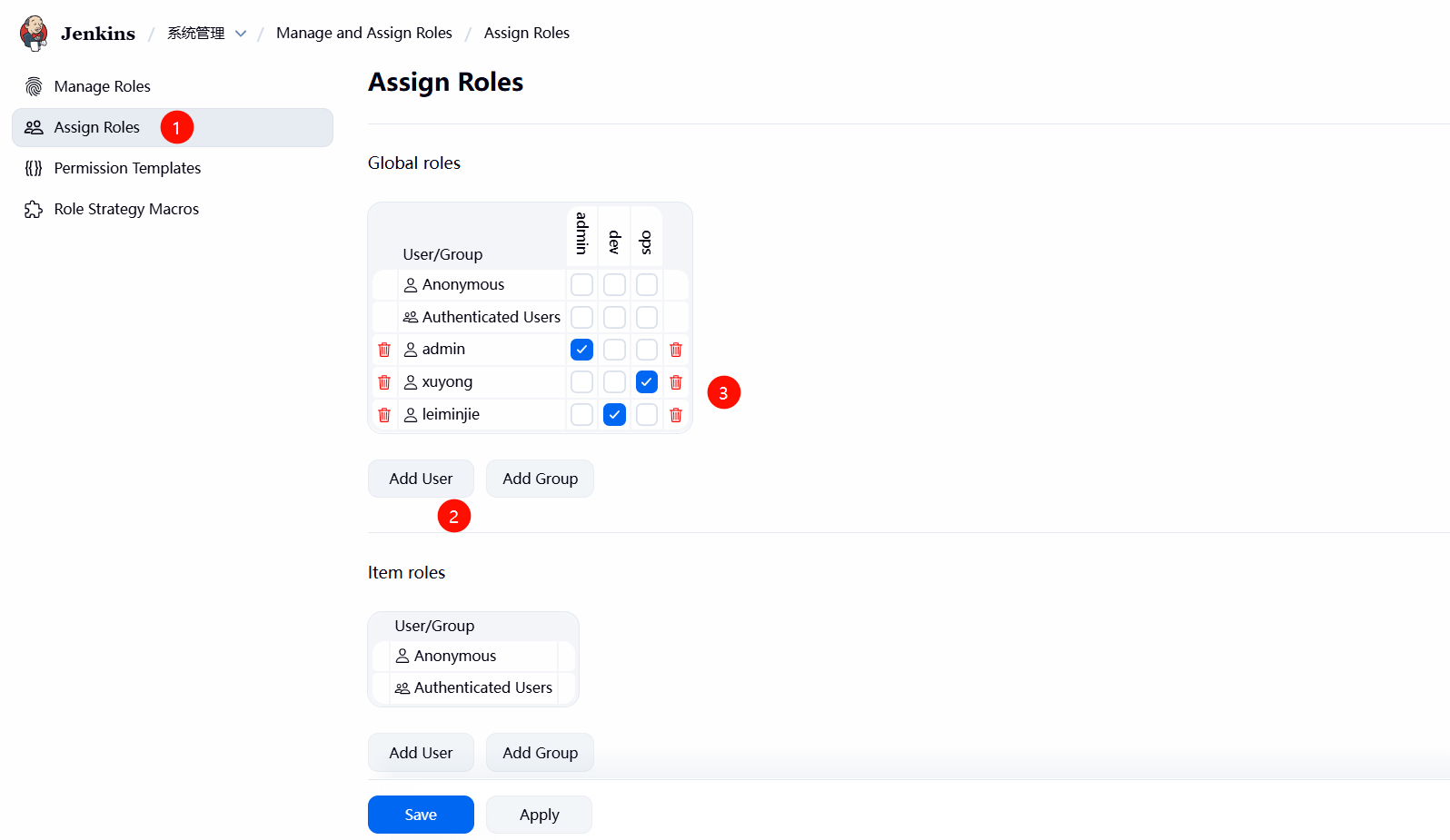Check admin role for Anonymous
The height and width of the screenshot is (840, 1450).
[x=581, y=285]
